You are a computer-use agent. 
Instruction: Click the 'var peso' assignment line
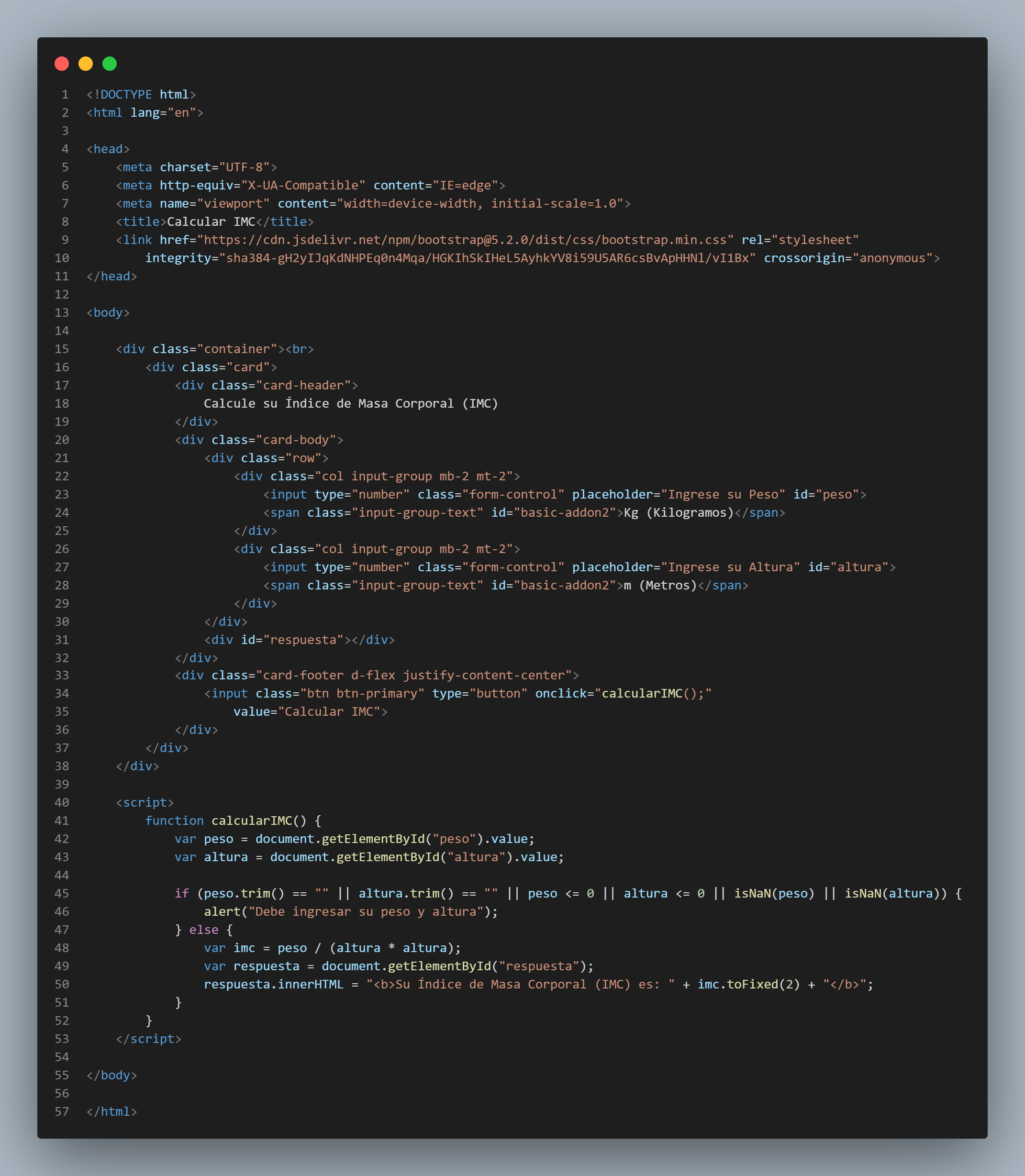pyautogui.click(x=355, y=839)
